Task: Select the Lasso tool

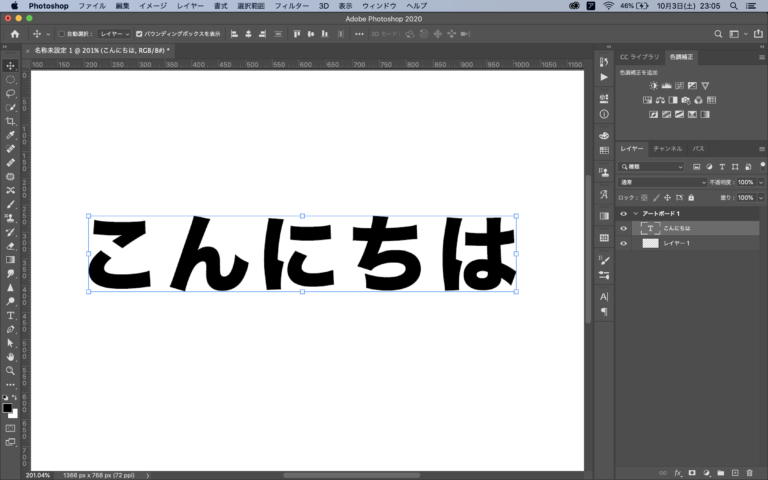Action: coord(10,93)
